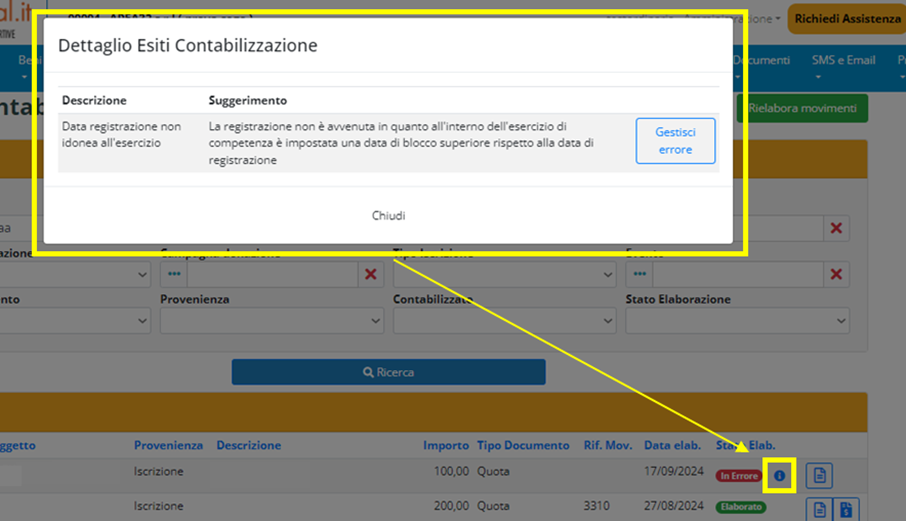Close the dialog with Chiudi
The height and width of the screenshot is (521, 906).
(388, 215)
